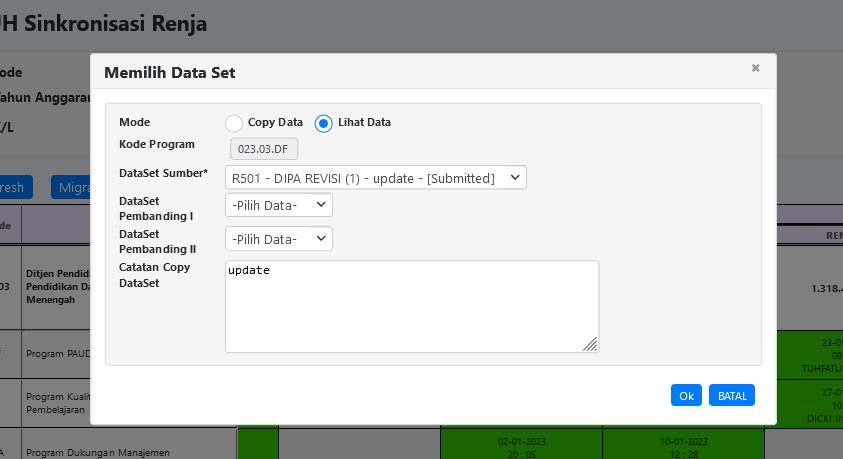Open the DataSet Sumber dropdown

pos(375,178)
